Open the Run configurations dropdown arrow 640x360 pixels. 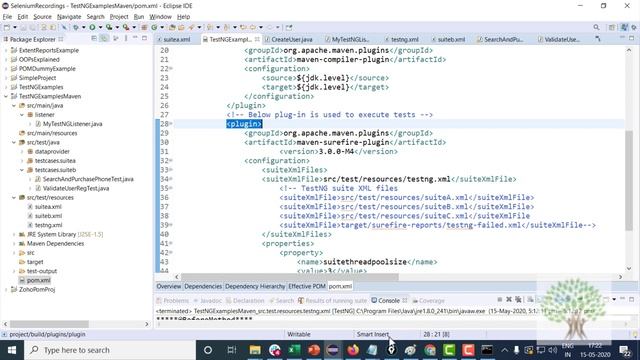pos(100,27)
